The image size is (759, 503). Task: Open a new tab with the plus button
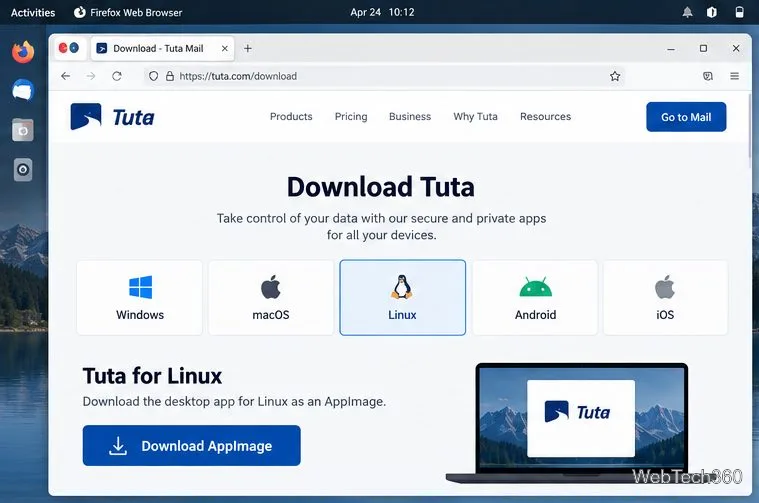248,48
